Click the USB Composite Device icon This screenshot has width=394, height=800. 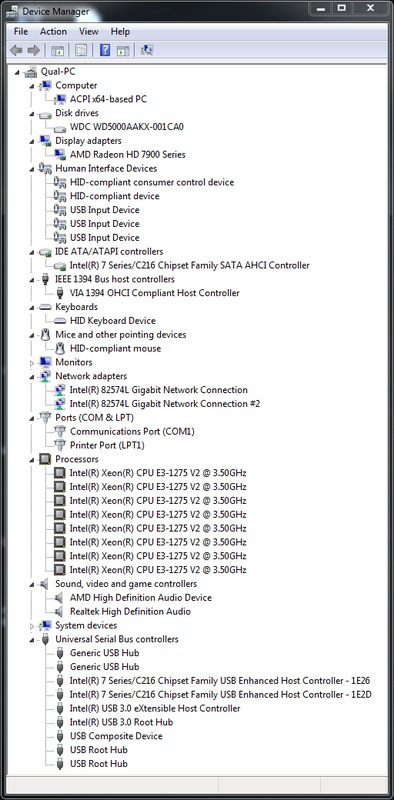point(60,736)
